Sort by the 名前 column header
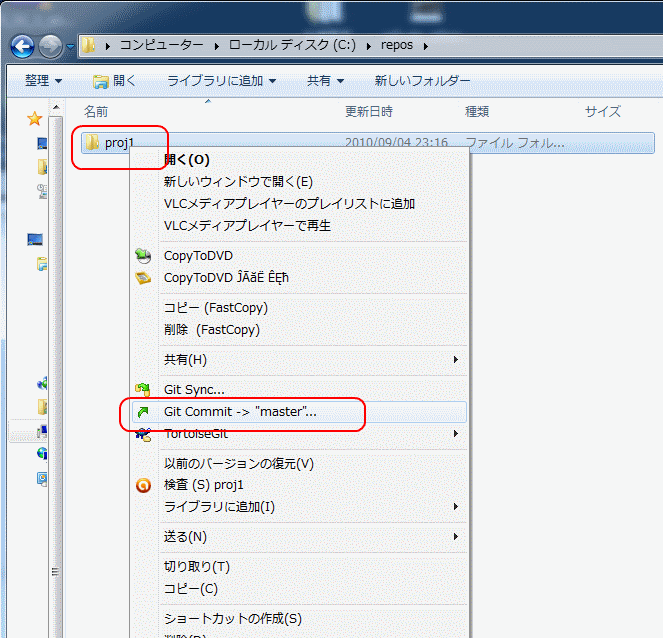 pos(96,112)
